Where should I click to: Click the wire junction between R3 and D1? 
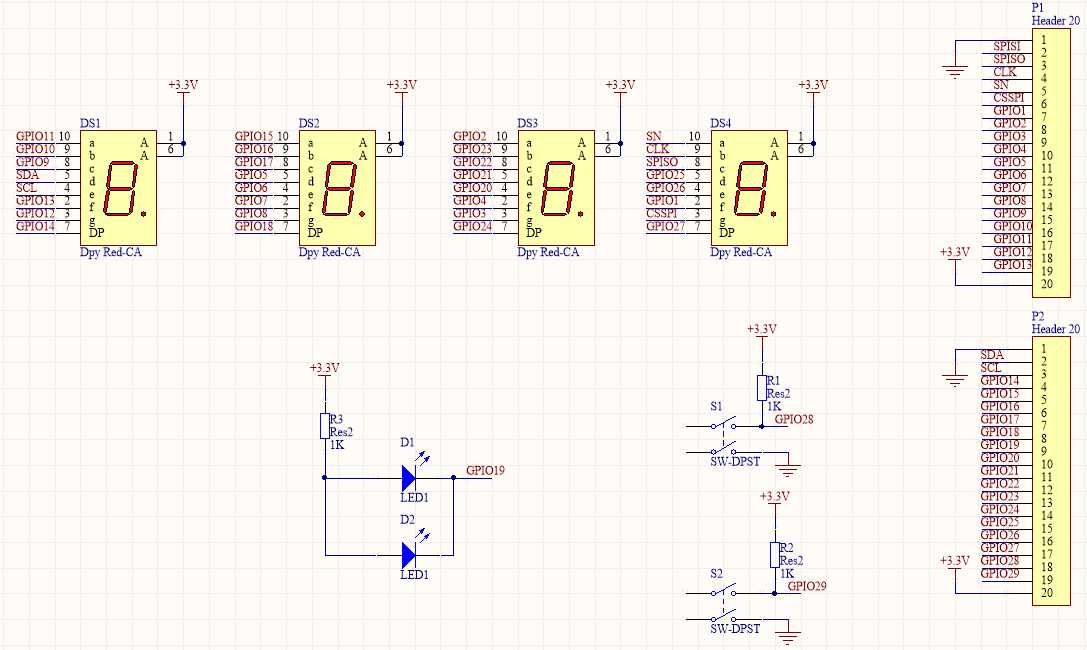(324, 477)
